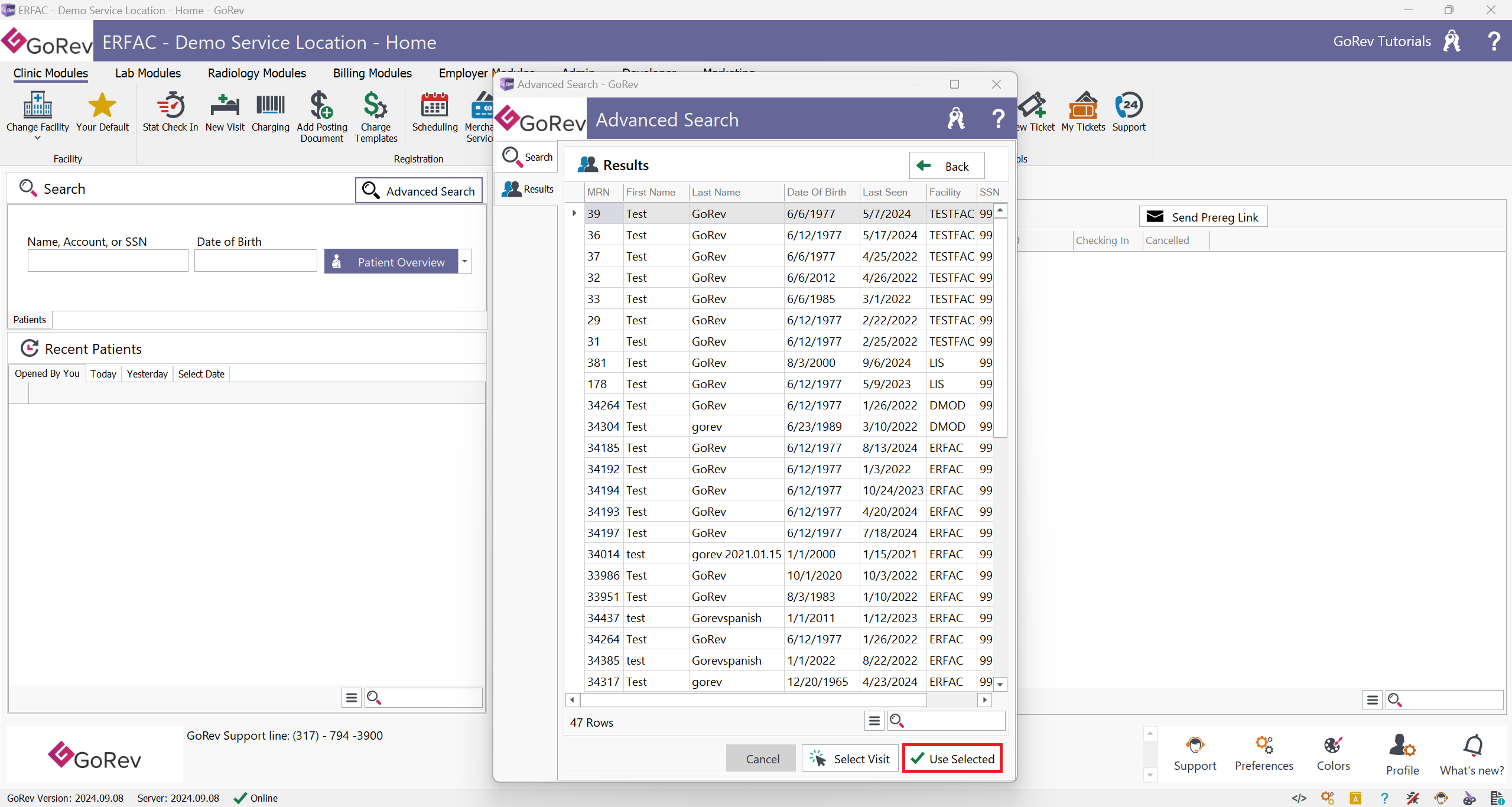The image size is (1512, 807).
Task: Click the results vertical scrollbar down arrow
Action: (x=1000, y=684)
